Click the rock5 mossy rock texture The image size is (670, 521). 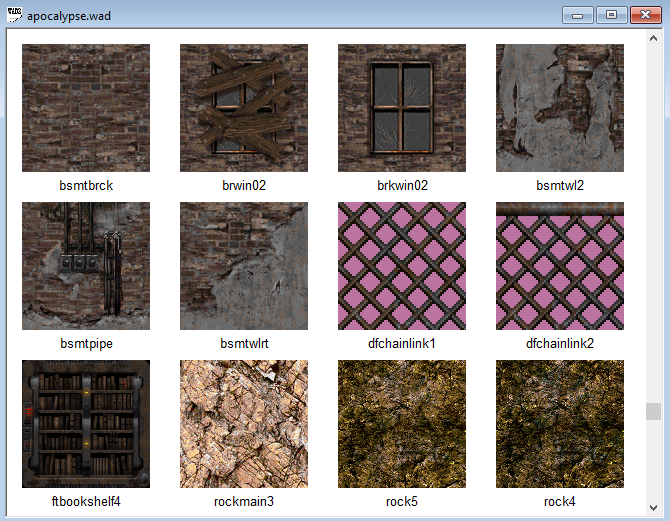point(402,424)
